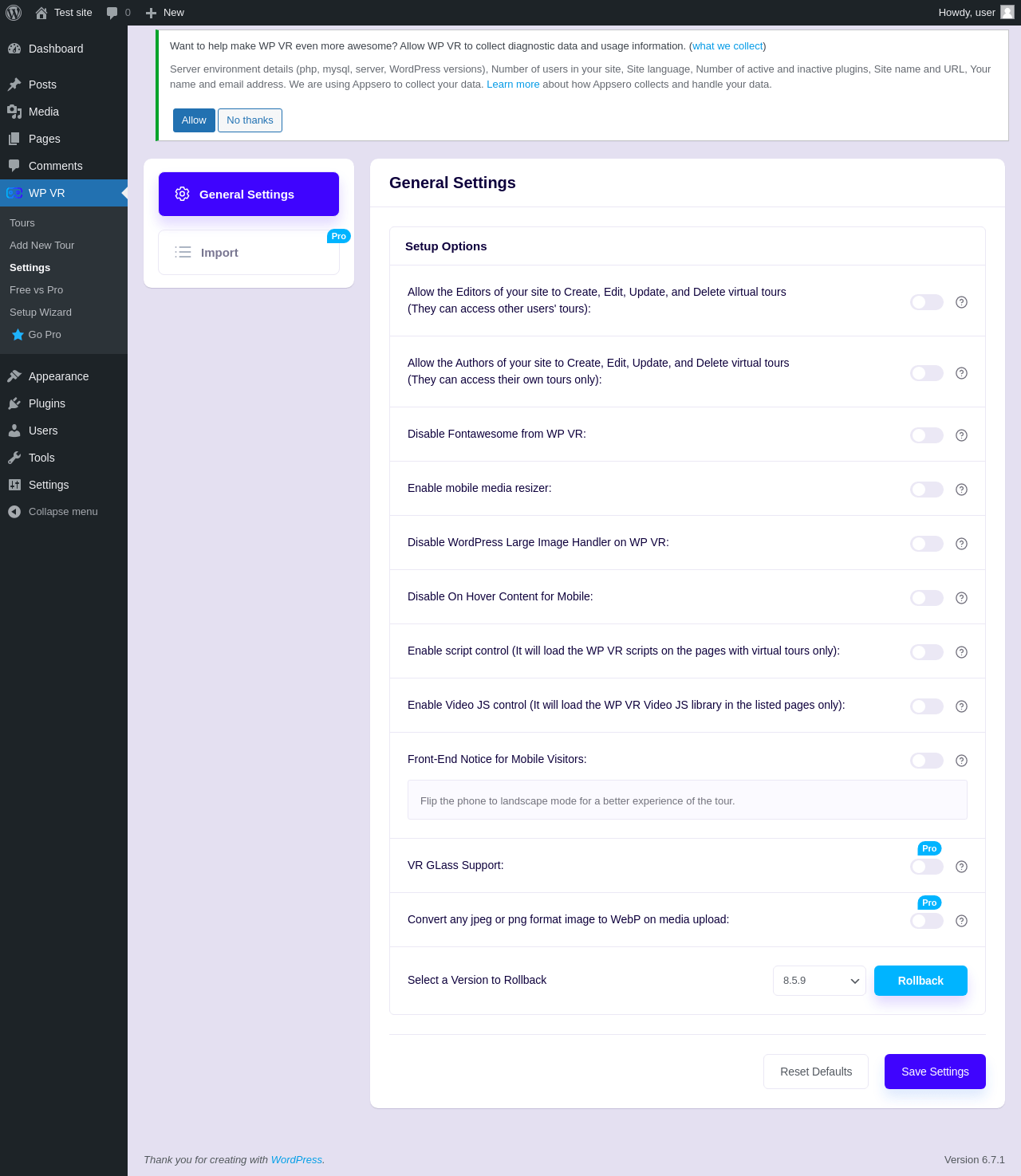Click the Go Pro star icon
The width and height of the screenshot is (1021, 1176).
click(18, 335)
